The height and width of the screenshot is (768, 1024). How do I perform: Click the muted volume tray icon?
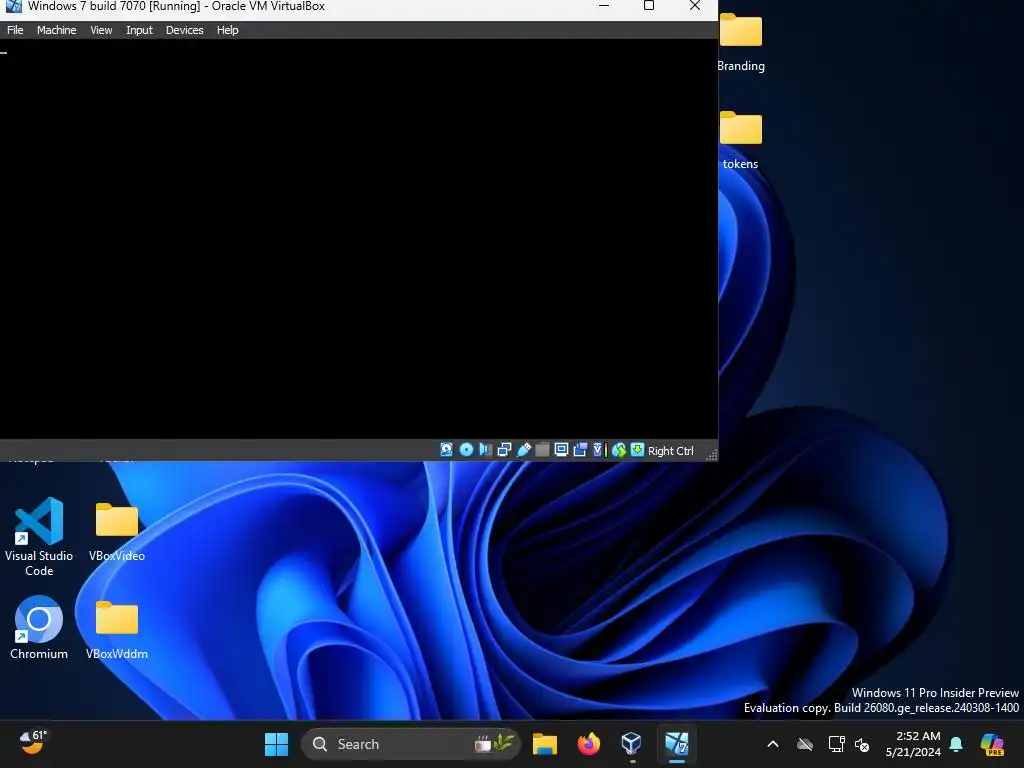click(x=862, y=744)
